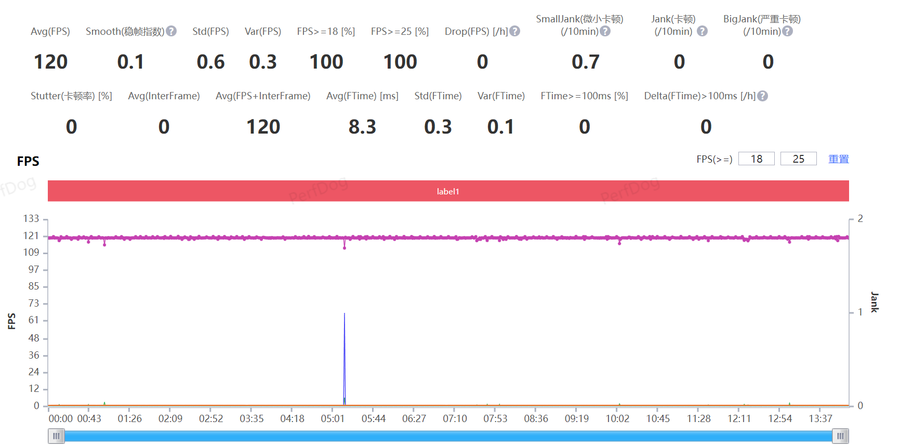Click the 重置 reset link

(839, 159)
